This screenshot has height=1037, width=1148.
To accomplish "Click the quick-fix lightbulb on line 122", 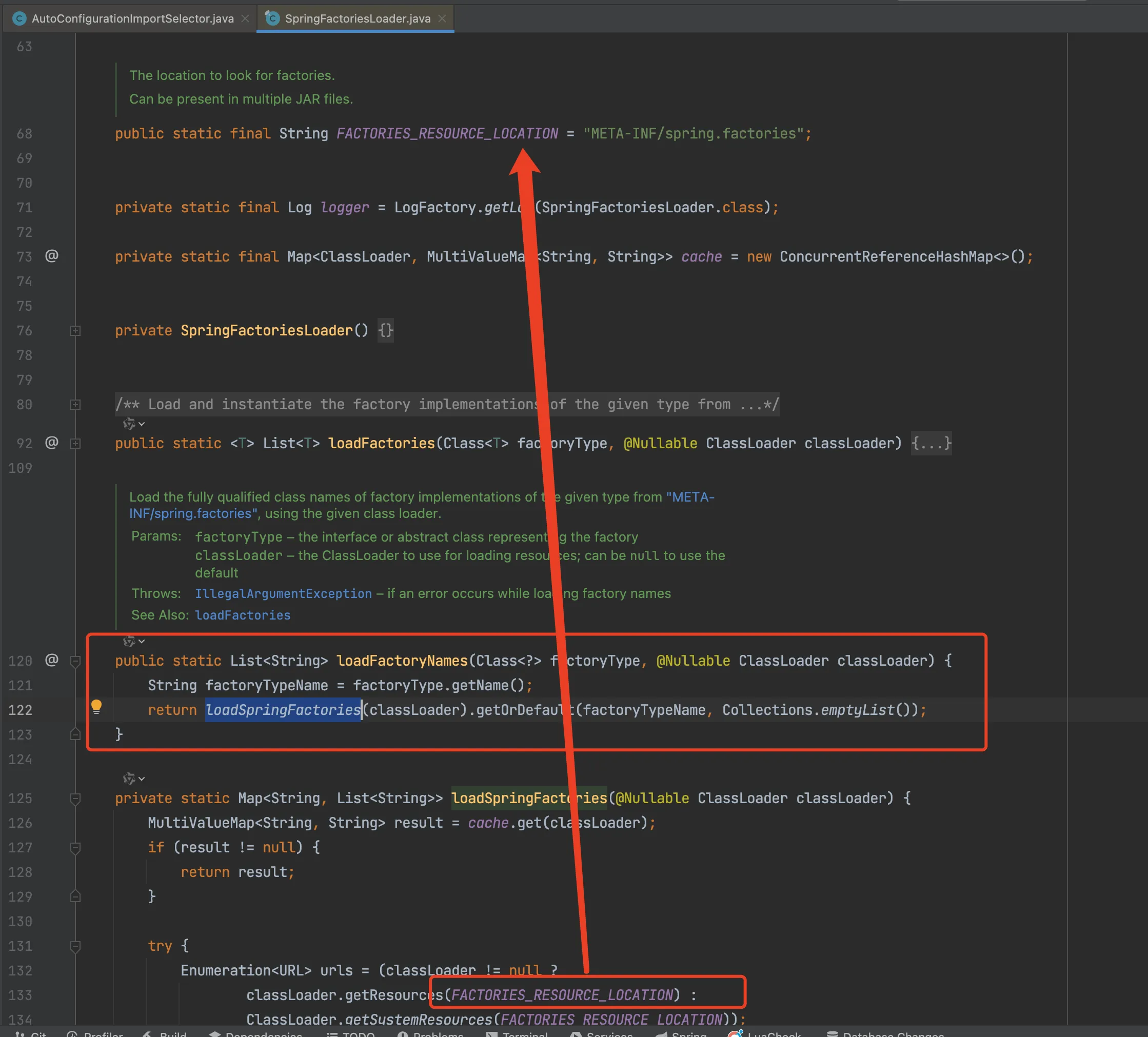I will (x=96, y=707).
